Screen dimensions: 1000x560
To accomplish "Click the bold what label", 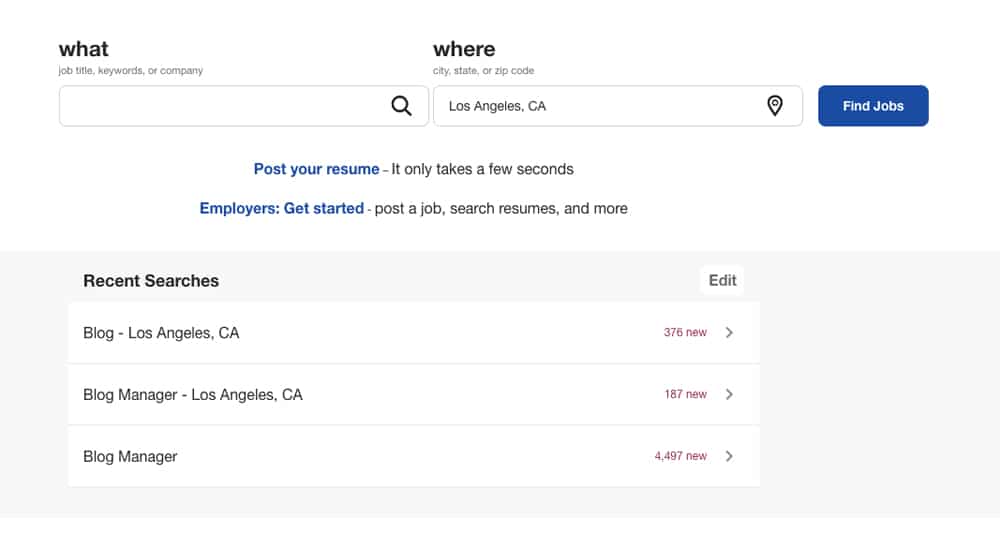I will [84, 49].
